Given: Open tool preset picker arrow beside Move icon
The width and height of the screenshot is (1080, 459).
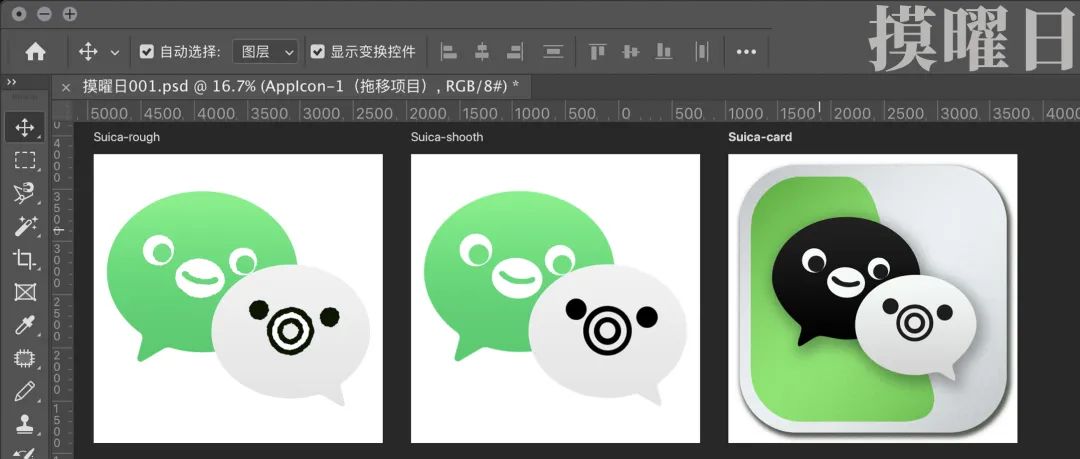Looking at the screenshot, I should pyautogui.click(x=115, y=52).
